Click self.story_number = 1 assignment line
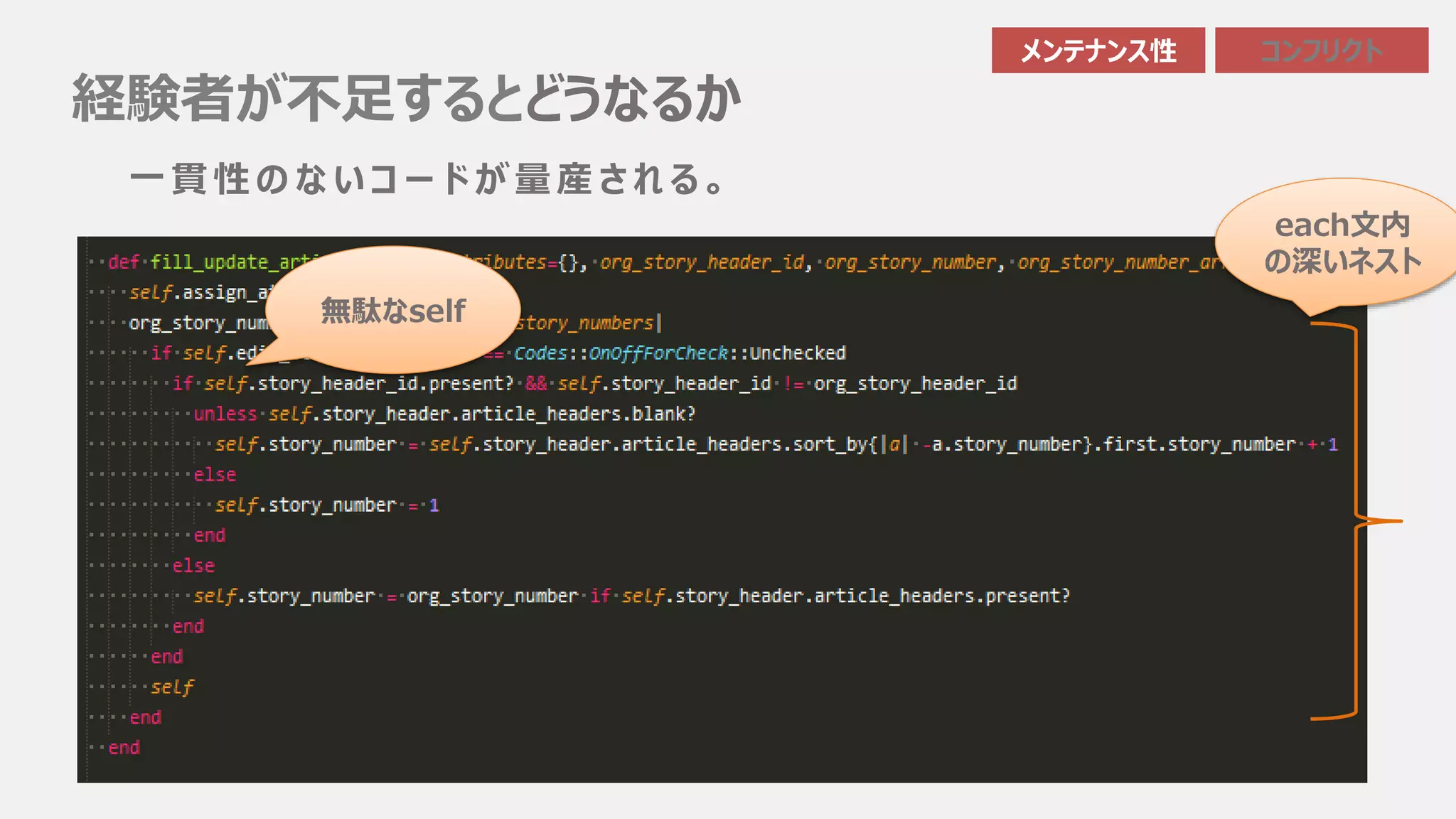The image size is (1456, 819). point(327,505)
